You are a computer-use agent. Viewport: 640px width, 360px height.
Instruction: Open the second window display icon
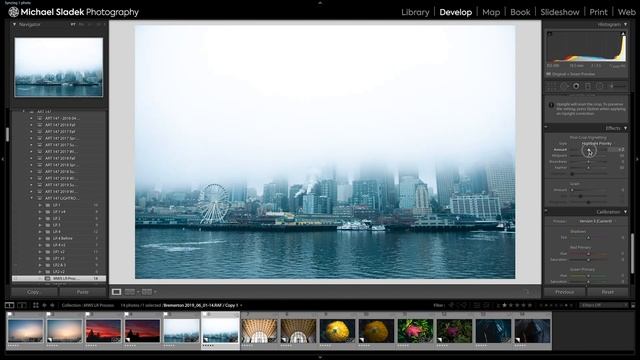[22, 305]
